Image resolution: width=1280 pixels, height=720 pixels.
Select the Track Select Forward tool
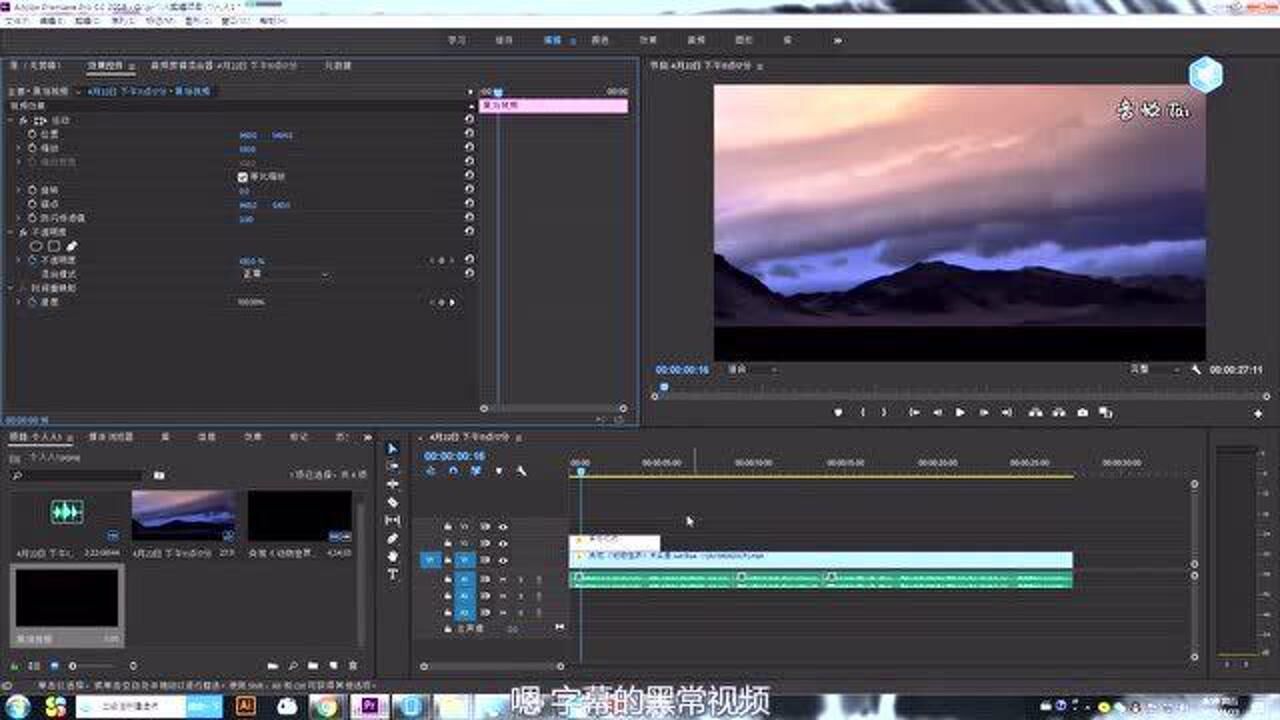(x=392, y=467)
